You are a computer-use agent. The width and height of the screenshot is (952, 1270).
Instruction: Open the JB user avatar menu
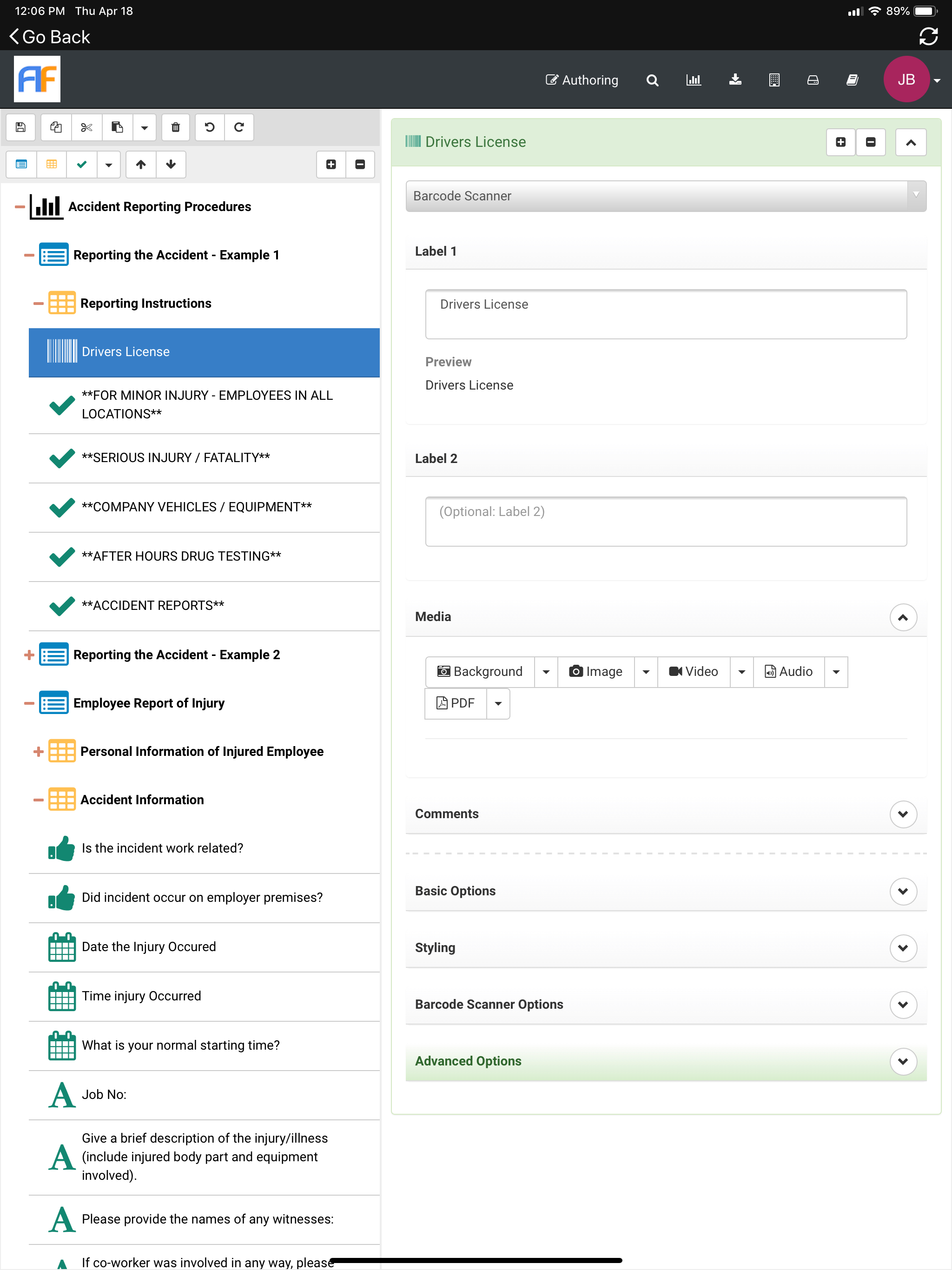[911, 80]
